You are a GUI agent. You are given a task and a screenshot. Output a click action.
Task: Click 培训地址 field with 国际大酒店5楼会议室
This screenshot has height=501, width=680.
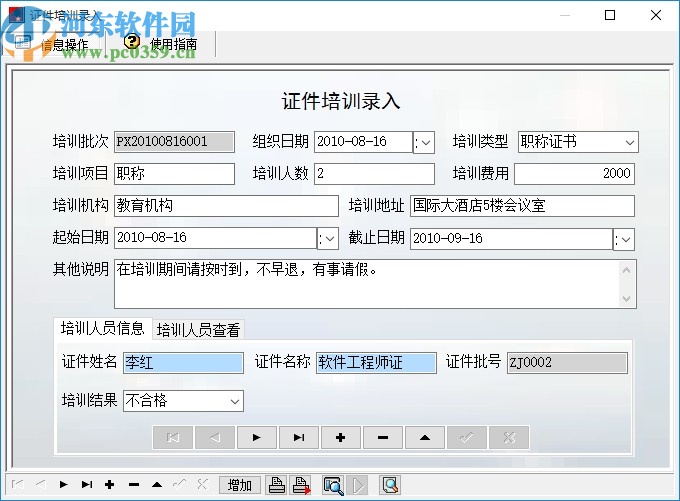(x=522, y=206)
